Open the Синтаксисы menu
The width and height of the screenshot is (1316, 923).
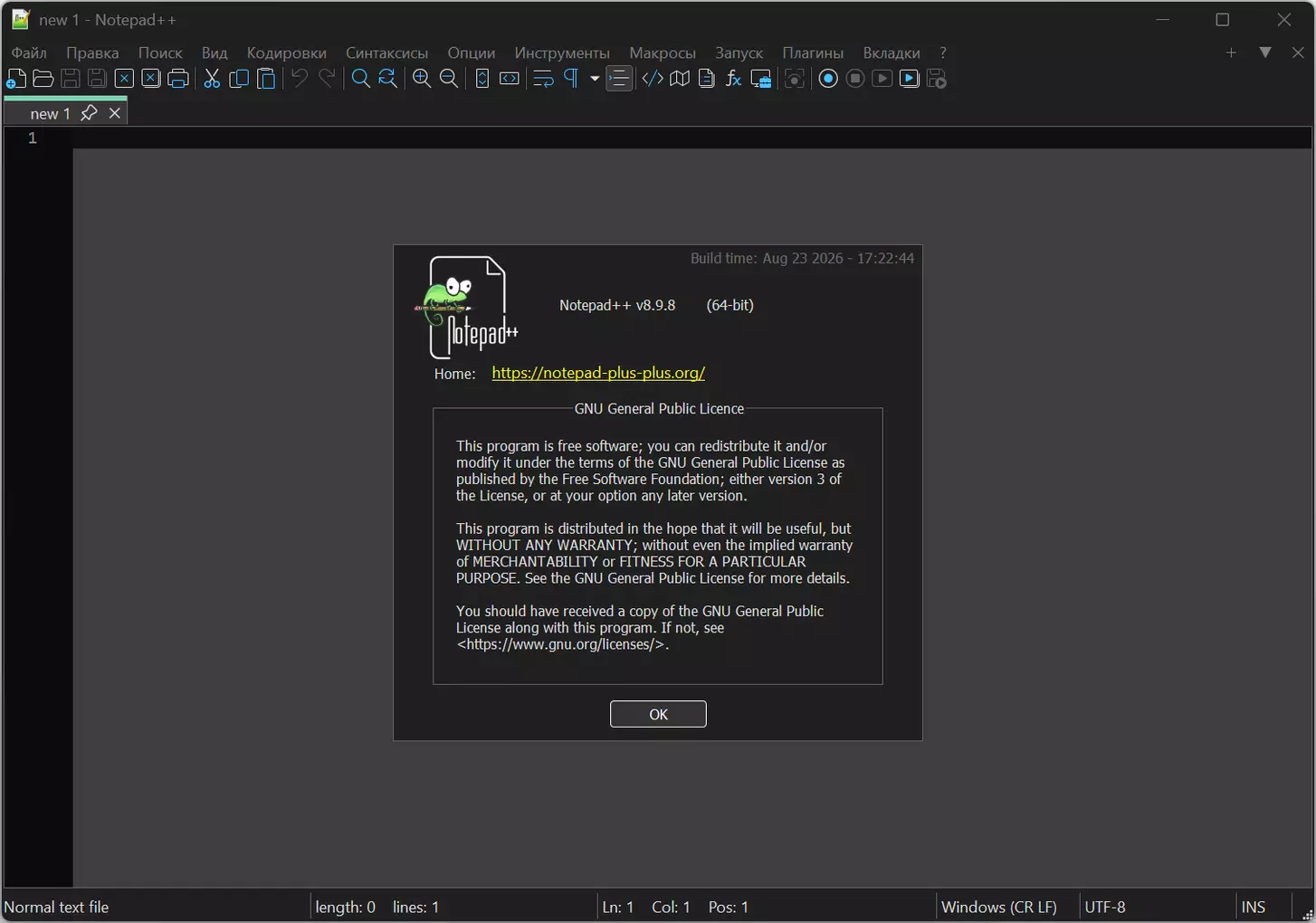point(386,52)
